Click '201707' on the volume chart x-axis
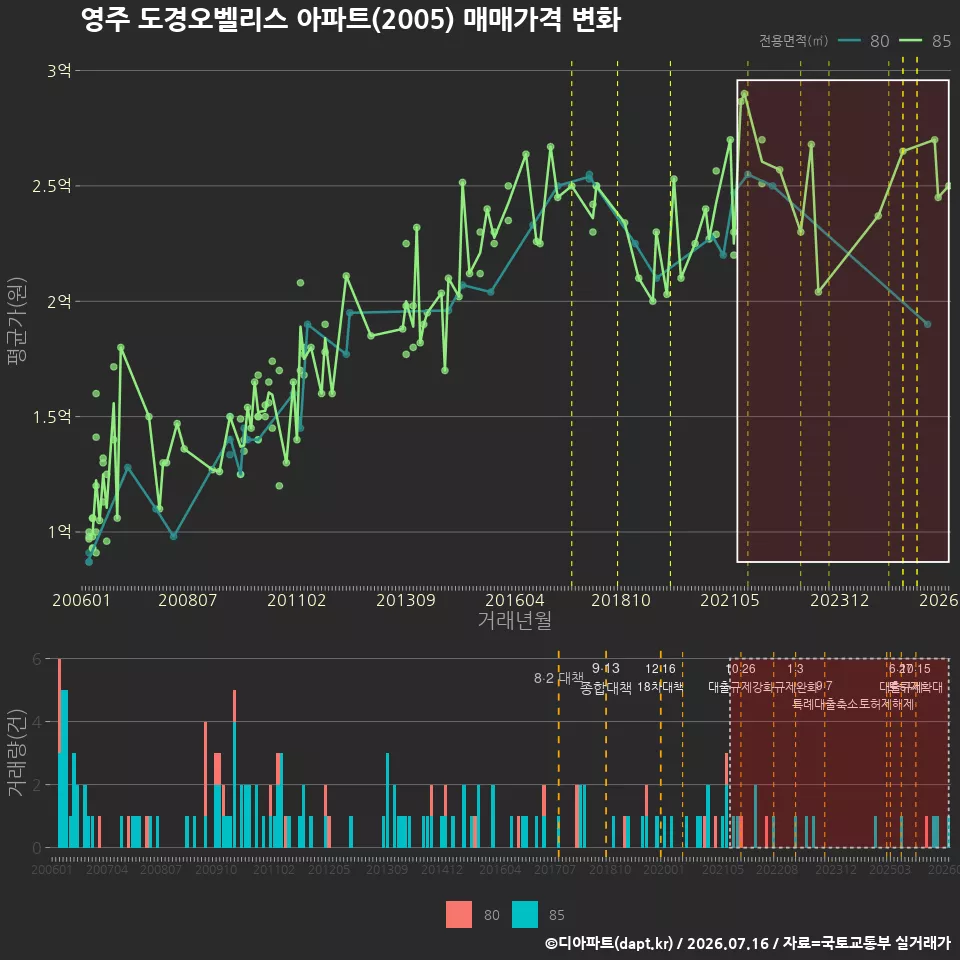This screenshot has height=960, width=960. (555, 869)
